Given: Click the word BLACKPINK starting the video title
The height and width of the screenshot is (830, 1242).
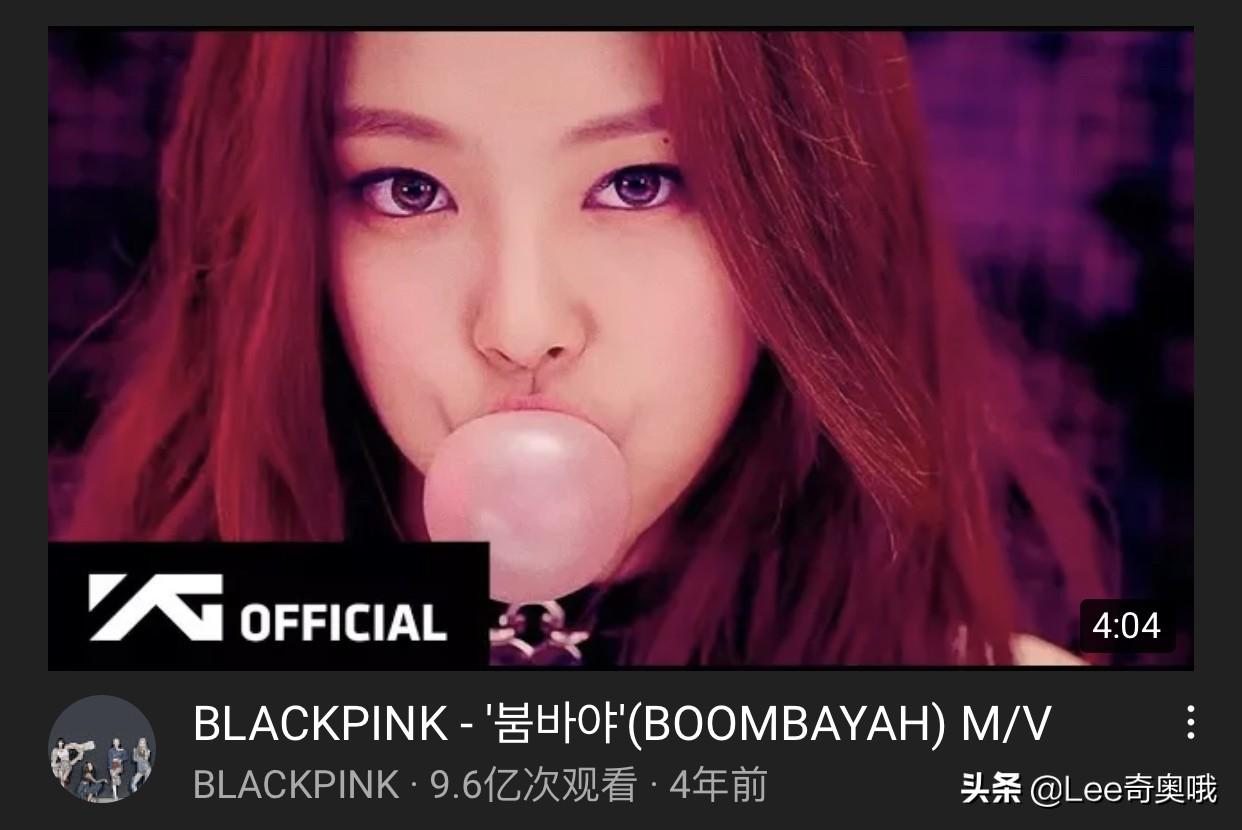Looking at the screenshot, I should [x=320, y=724].
